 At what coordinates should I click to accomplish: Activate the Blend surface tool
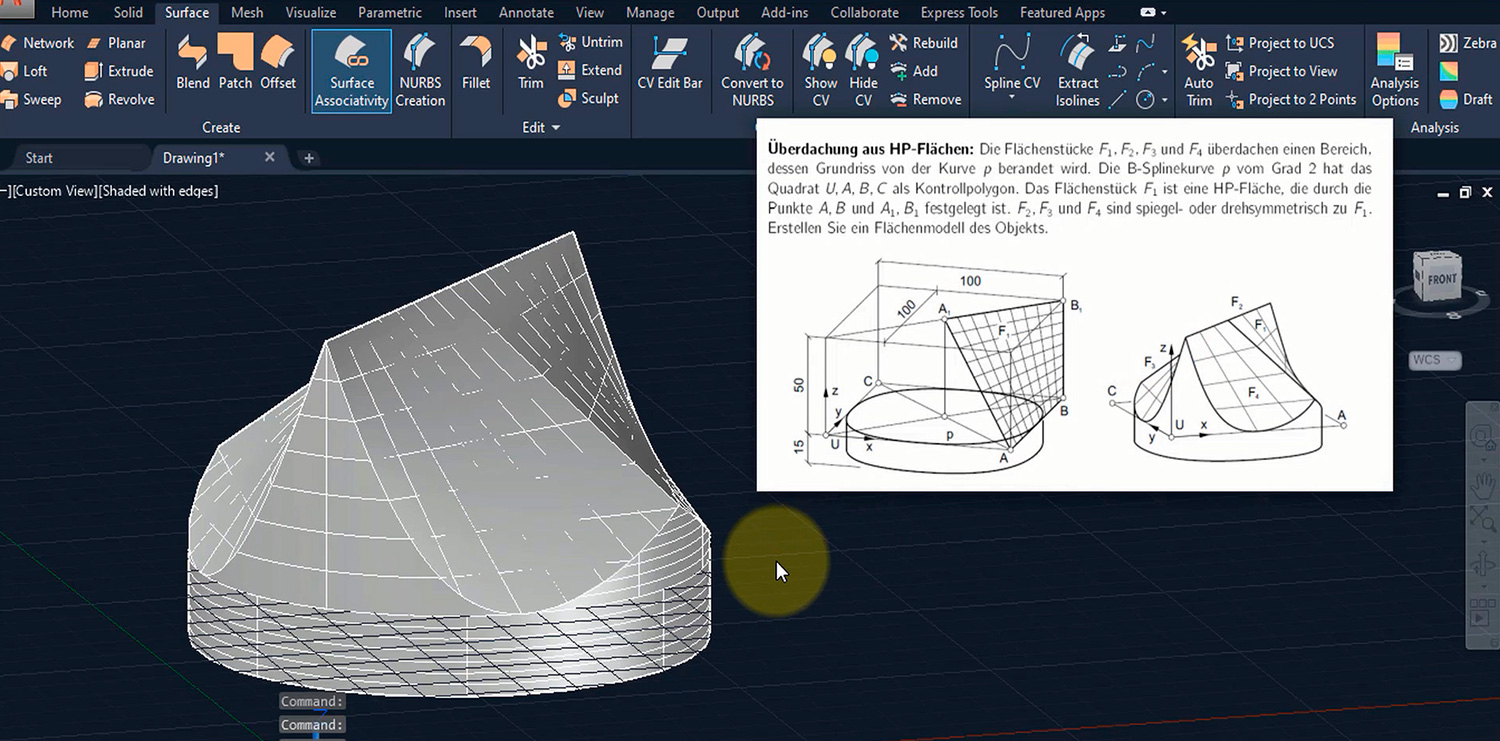(x=193, y=62)
